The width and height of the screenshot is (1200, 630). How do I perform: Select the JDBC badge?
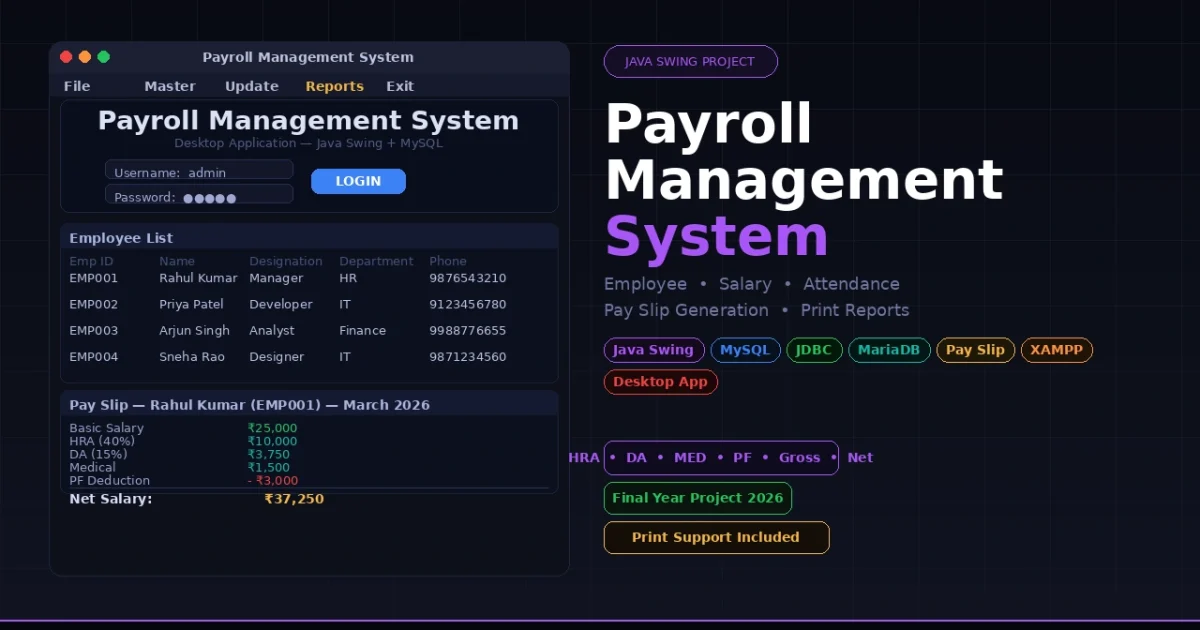pos(814,350)
